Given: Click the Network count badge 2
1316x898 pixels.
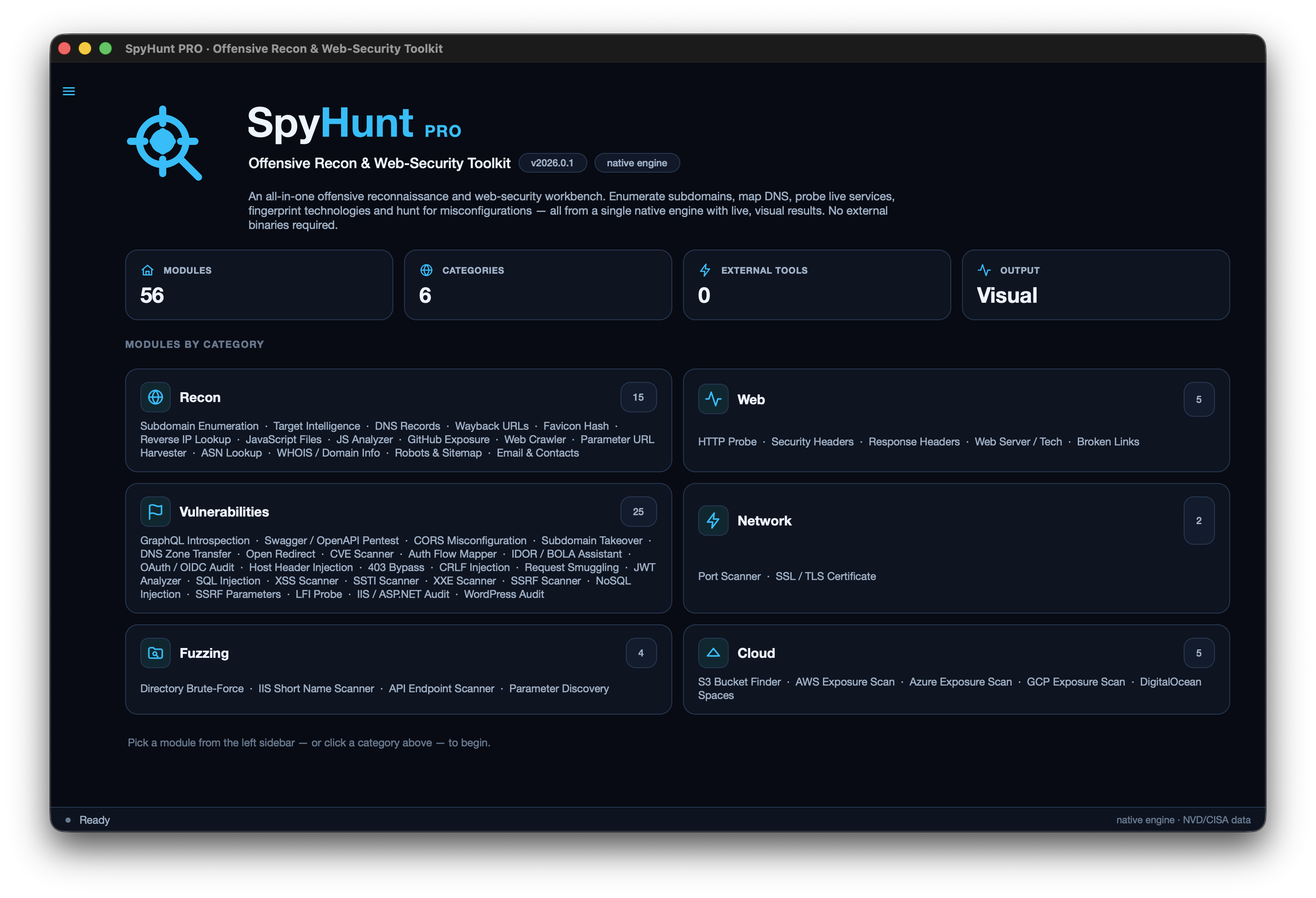Looking at the screenshot, I should click(1199, 521).
